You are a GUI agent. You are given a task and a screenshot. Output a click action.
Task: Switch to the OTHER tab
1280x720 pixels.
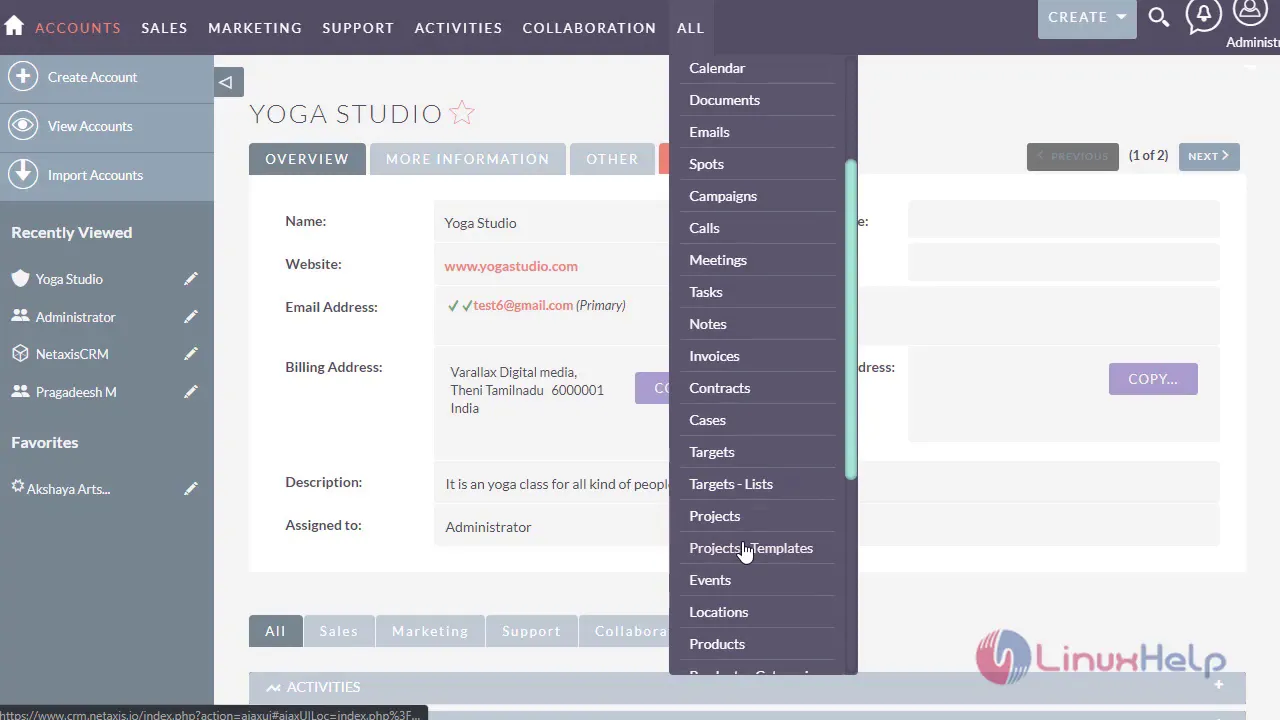tap(612, 159)
